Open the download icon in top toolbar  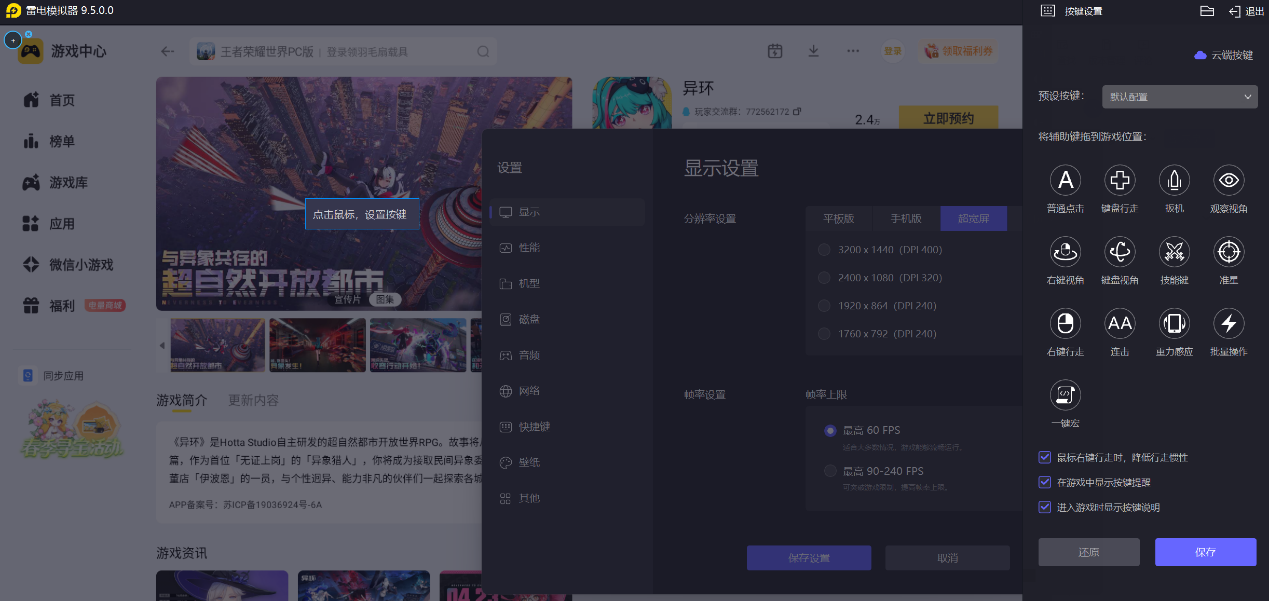point(814,51)
